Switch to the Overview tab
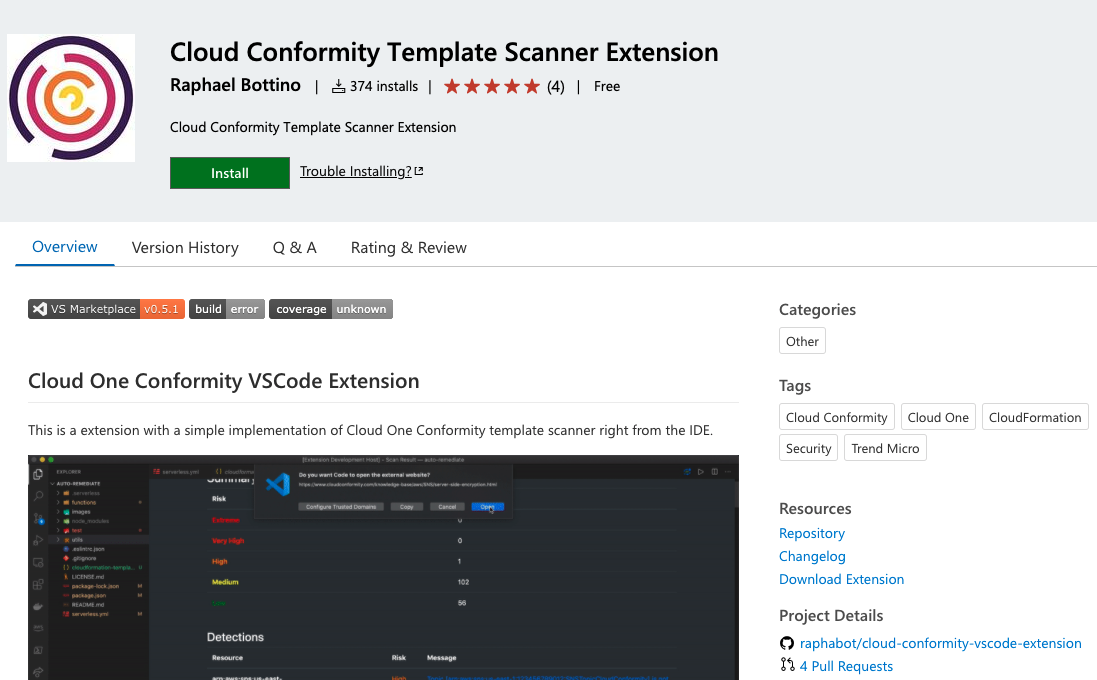The width and height of the screenshot is (1097, 680). click(64, 247)
